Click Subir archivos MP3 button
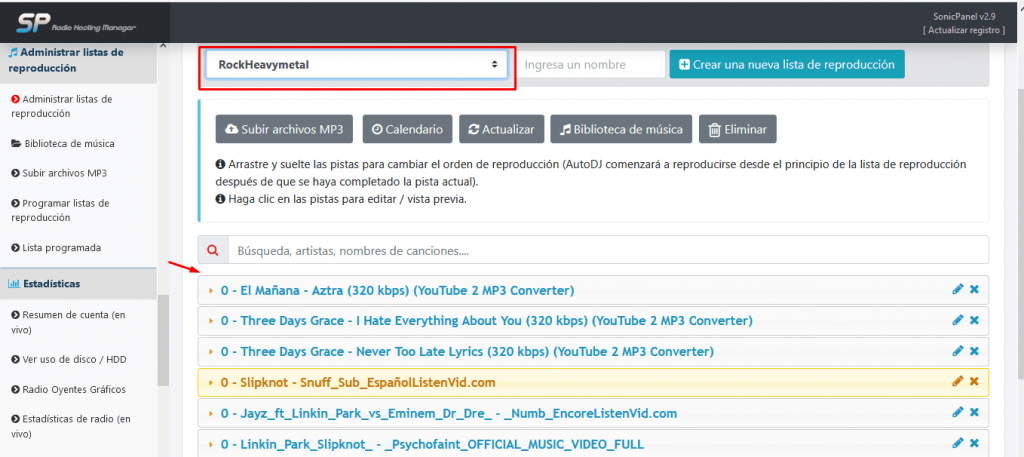The width and height of the screenshot is (1024, 457). 284,129
